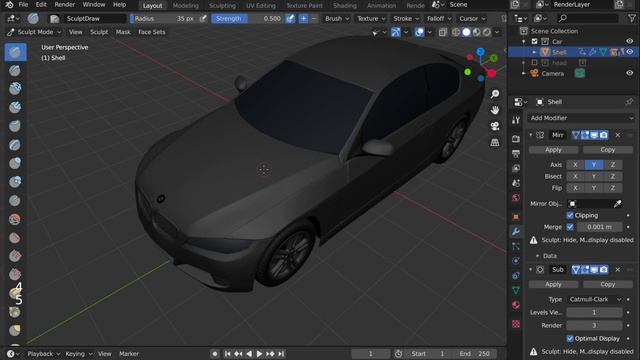
Task: Hide the Car collection with eye icon
Action: tap(630, 41)
